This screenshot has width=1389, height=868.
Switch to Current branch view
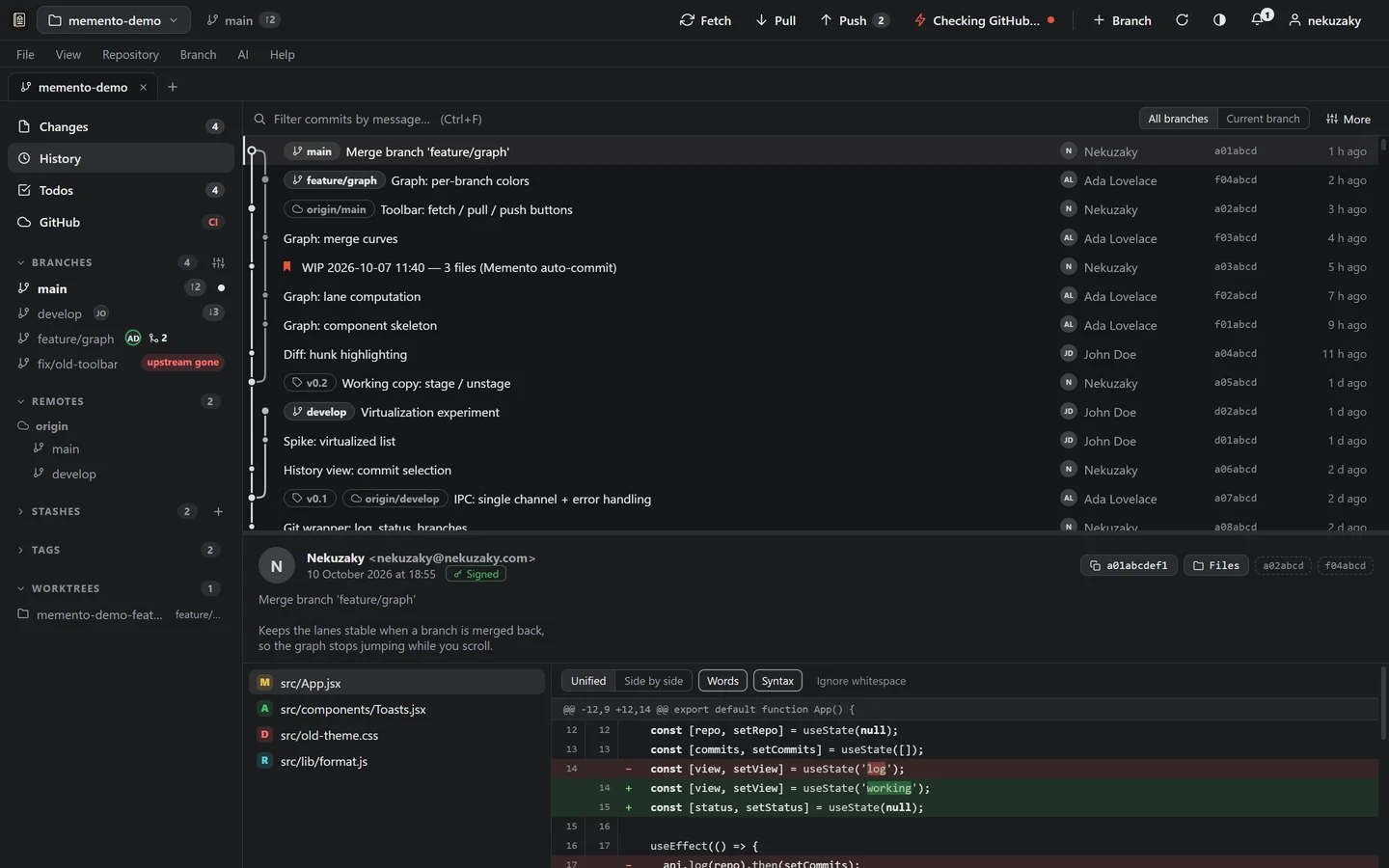click(1263, 119)
